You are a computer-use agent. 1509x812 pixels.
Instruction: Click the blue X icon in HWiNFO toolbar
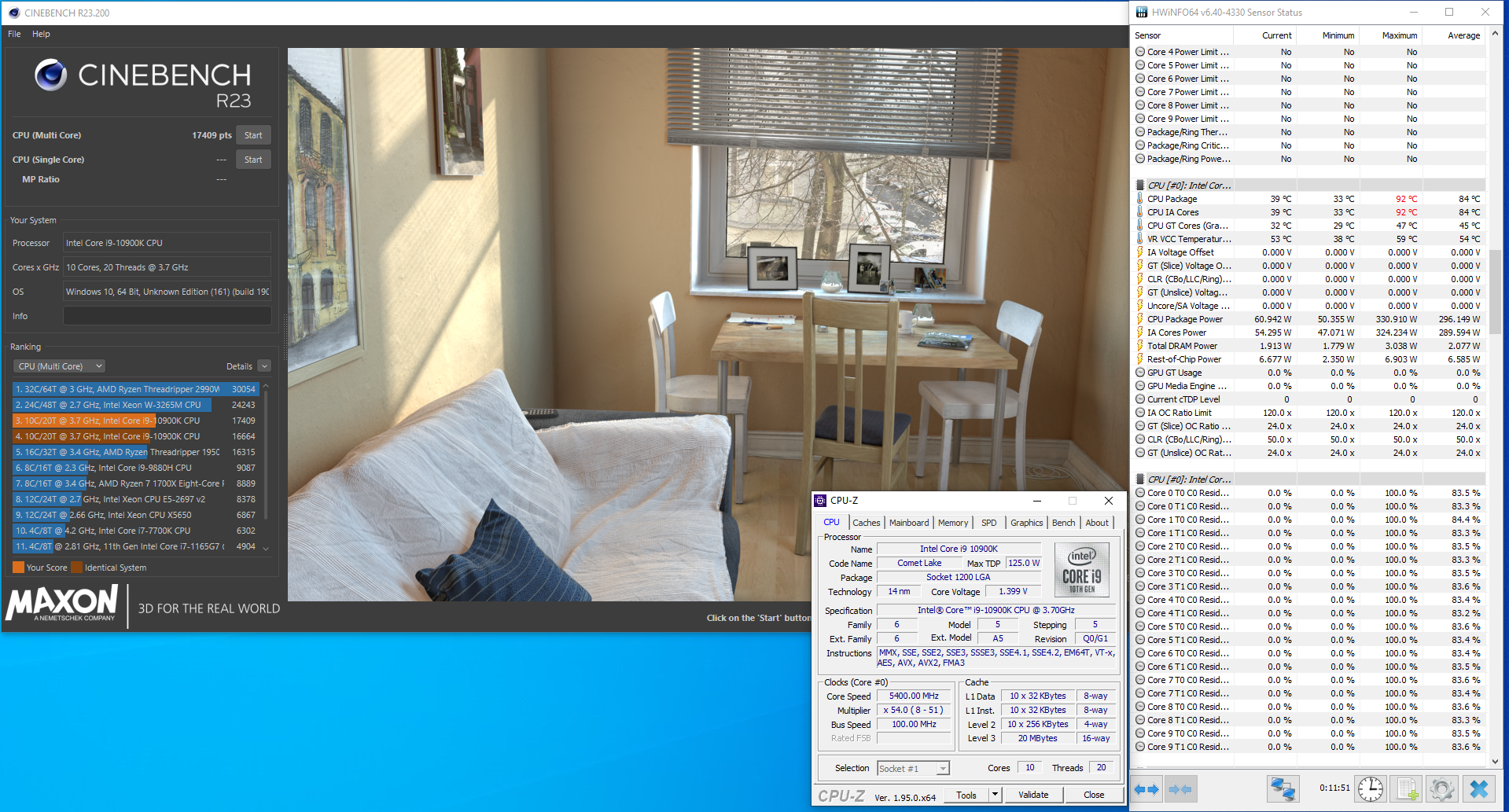tap(1479, 789)
